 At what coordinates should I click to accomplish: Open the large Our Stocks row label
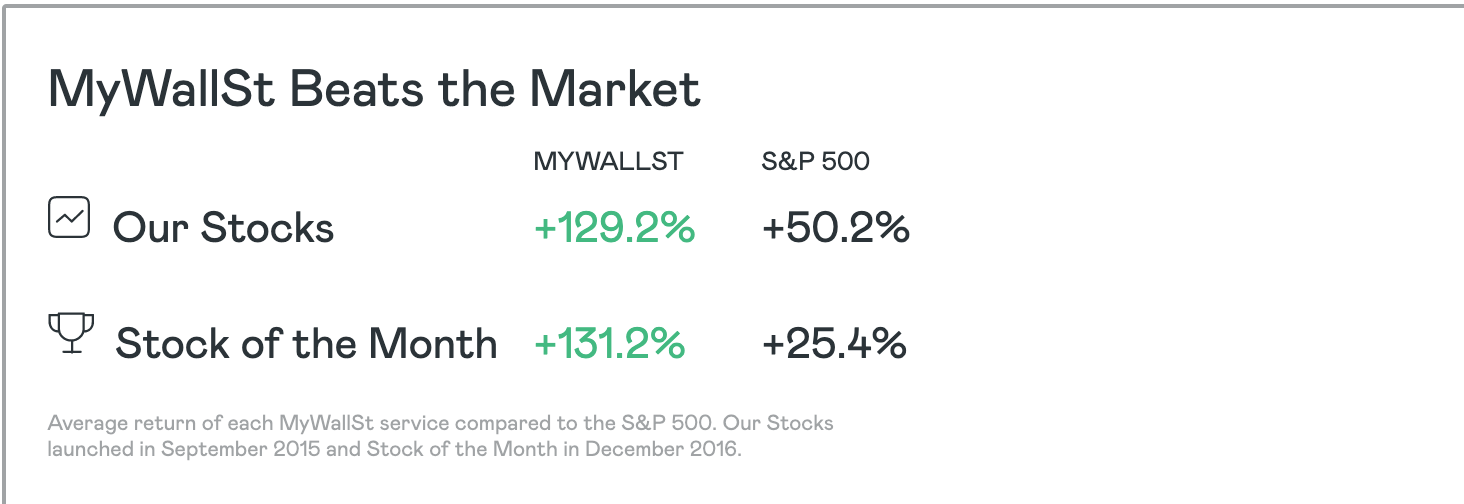tap(223, 228)
